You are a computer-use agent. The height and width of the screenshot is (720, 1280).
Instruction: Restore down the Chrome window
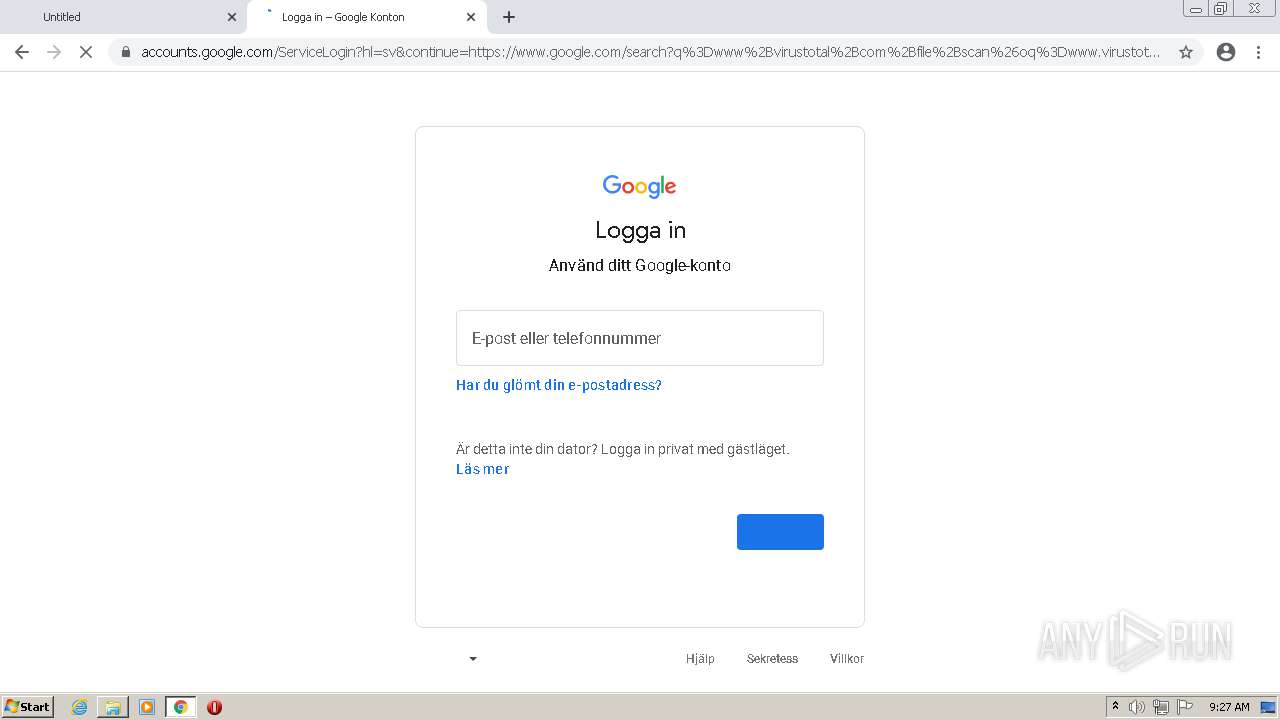(x=1221, y=9)
